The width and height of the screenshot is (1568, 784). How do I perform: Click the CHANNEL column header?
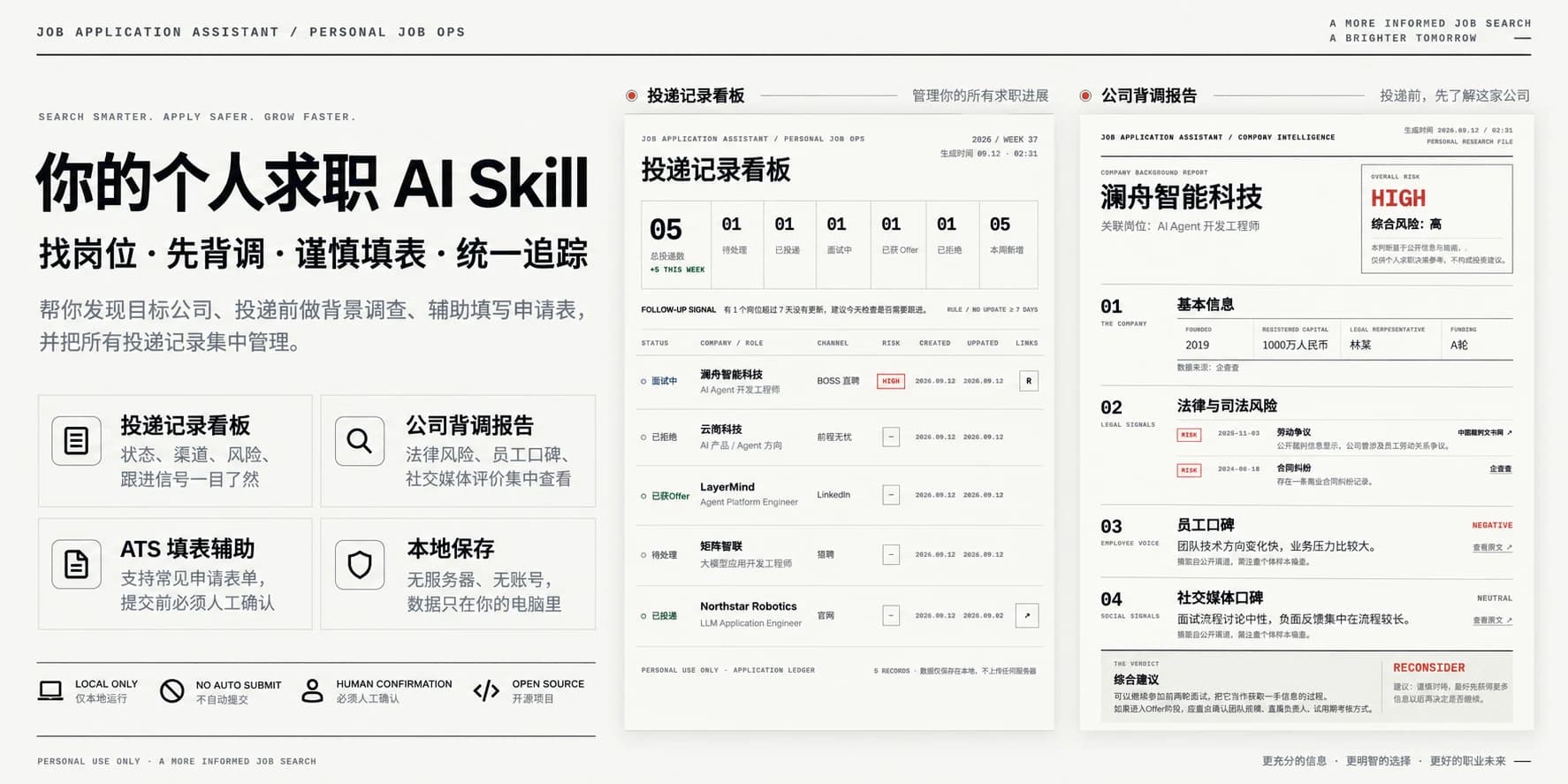(x=833, y=343)
